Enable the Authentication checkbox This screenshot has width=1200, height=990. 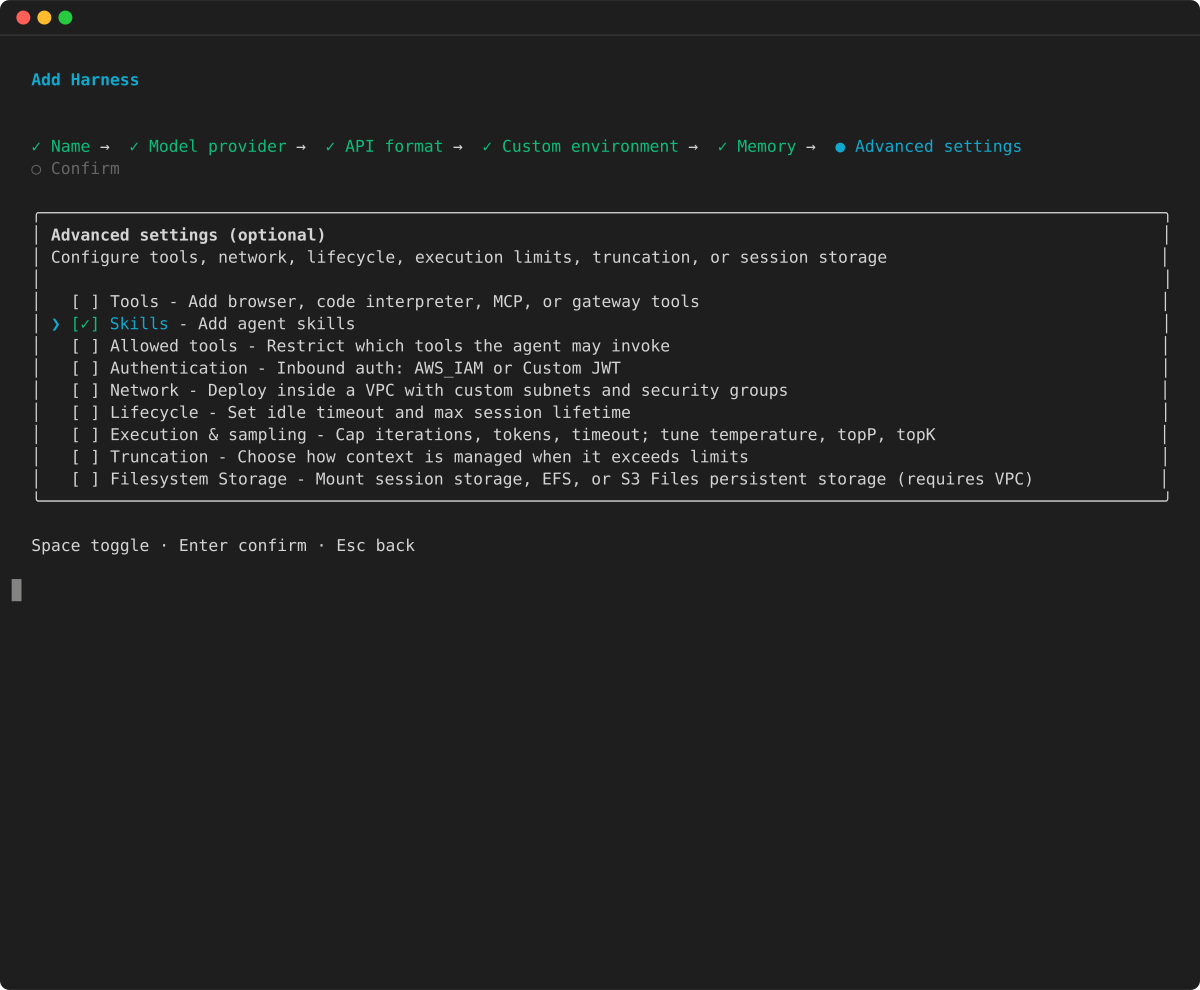[85, 368]
